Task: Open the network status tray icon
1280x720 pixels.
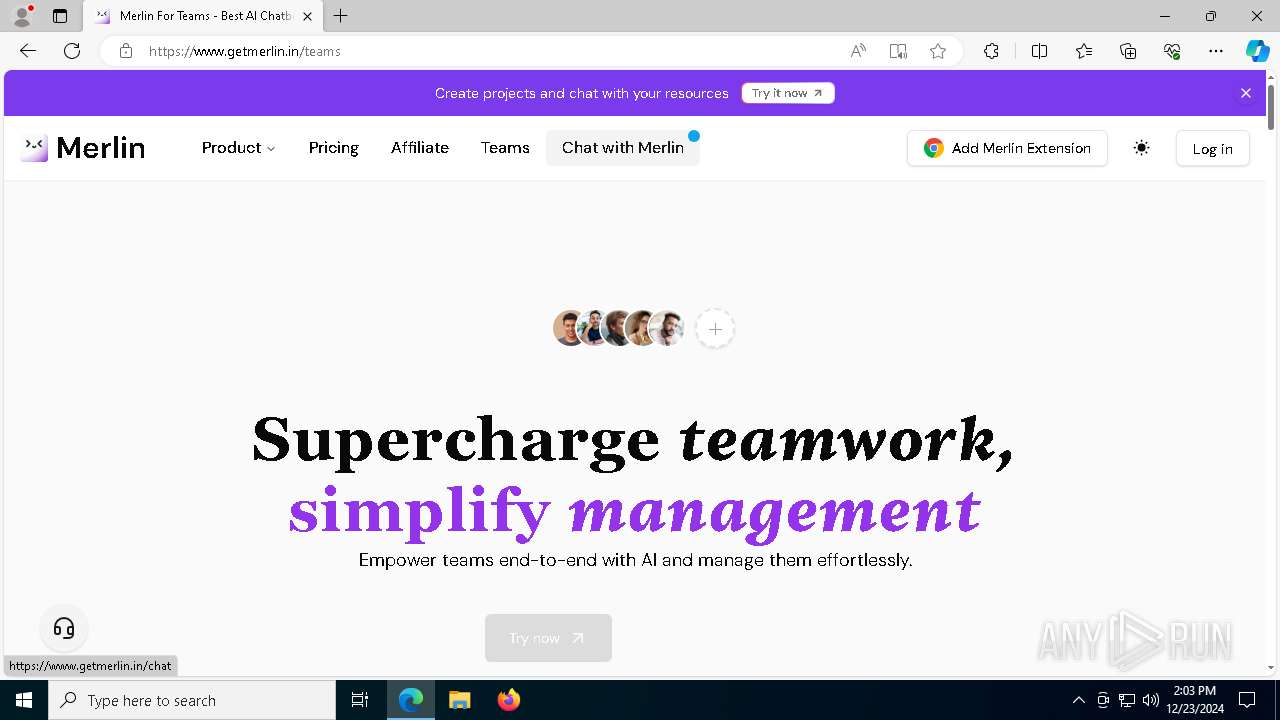Action: click(1126, 700)
